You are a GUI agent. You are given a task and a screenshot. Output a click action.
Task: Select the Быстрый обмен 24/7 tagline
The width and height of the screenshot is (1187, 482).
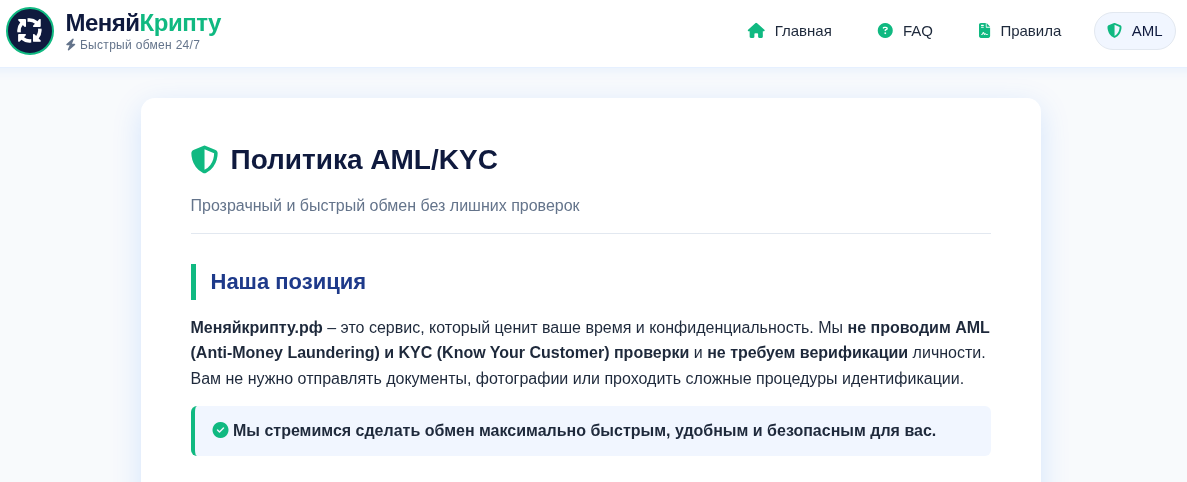pyautogui.click(x=140, y=45)
